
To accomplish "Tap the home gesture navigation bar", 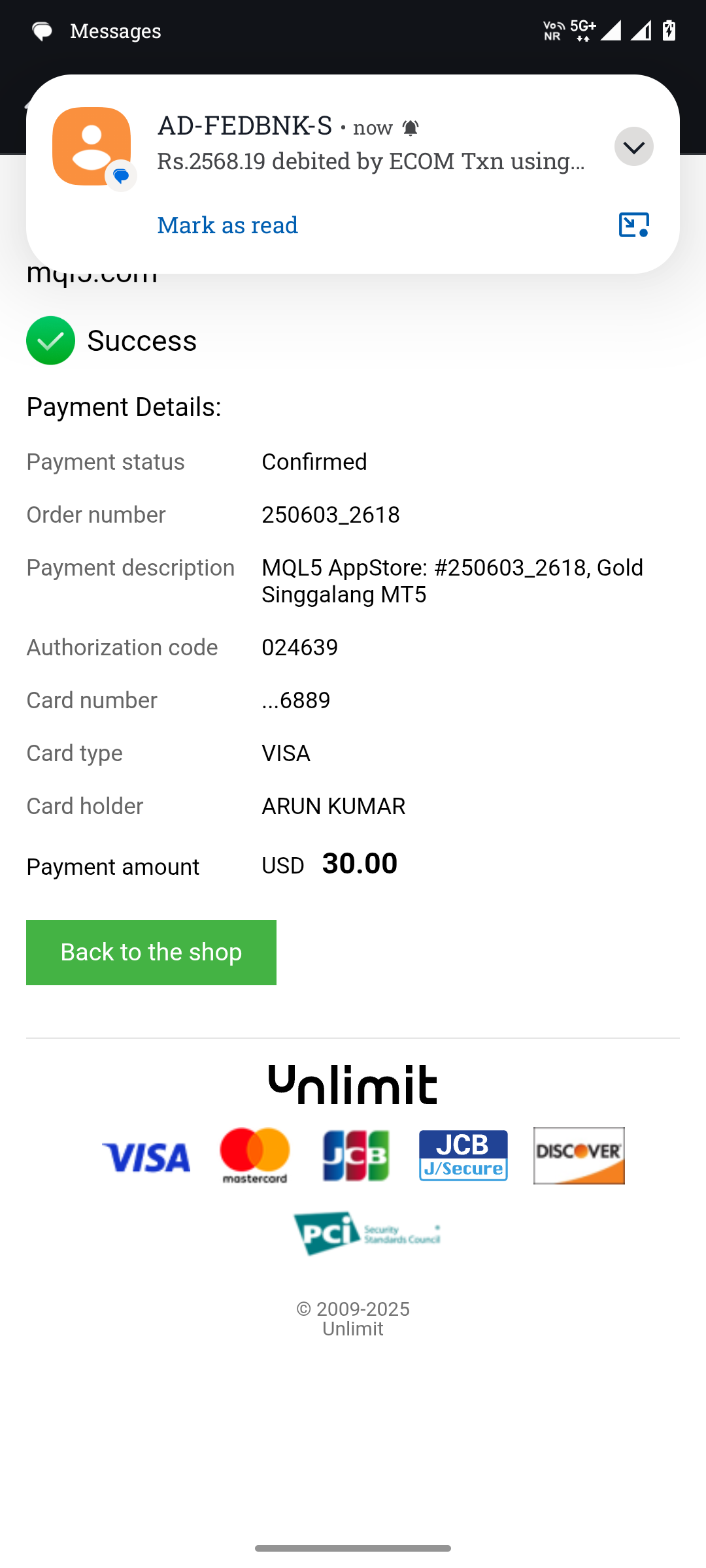I will [x=353, y=1548].
